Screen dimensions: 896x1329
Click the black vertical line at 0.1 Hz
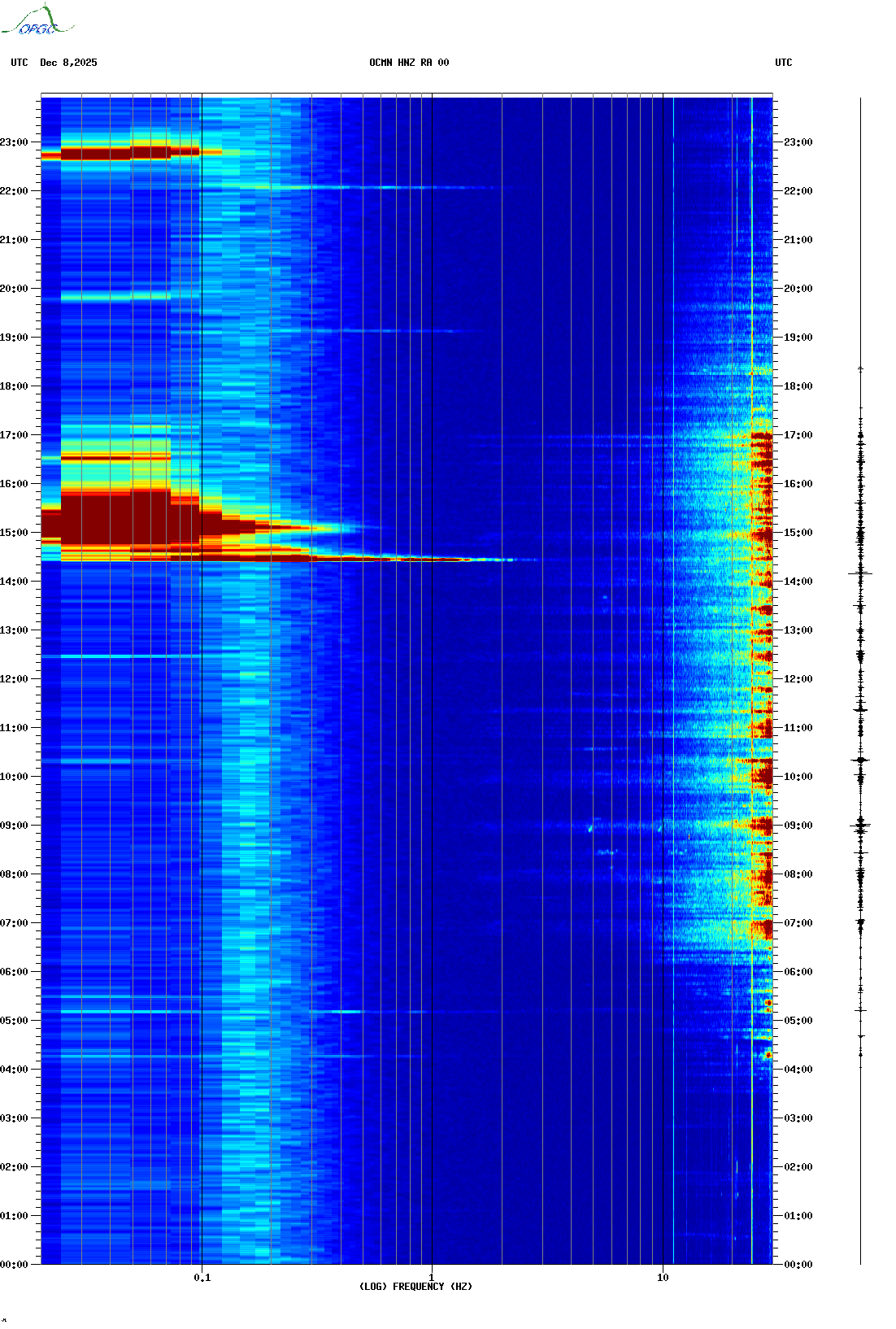click(202, 732)
